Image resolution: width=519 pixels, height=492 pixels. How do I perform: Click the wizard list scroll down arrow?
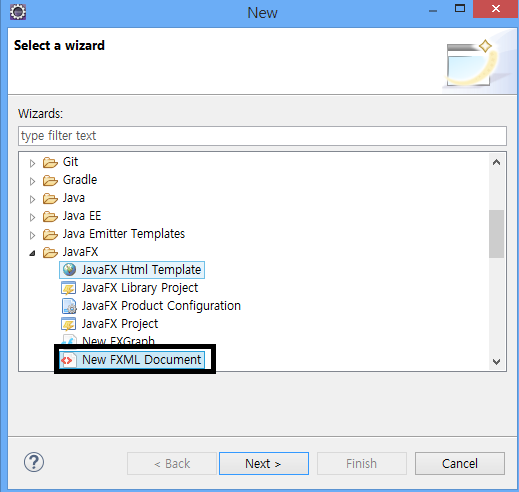click(496, 362)
